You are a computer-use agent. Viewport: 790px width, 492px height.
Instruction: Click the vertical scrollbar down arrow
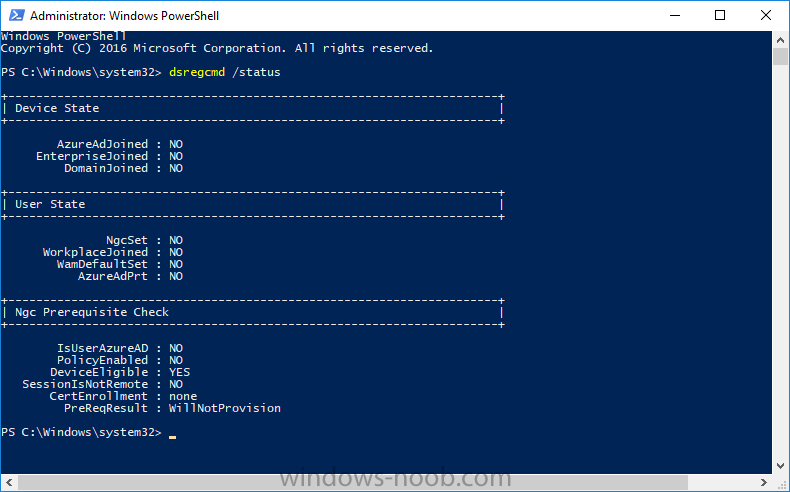pos(780,465)
